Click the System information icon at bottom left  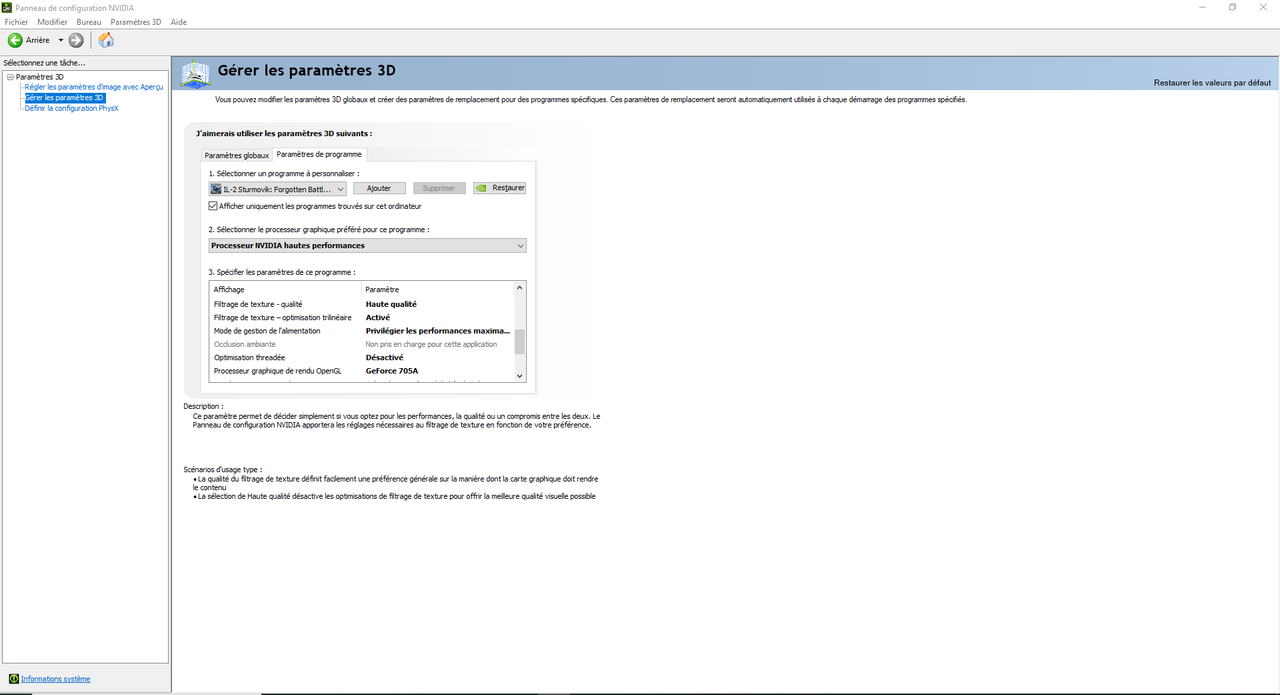click(14, 679)
